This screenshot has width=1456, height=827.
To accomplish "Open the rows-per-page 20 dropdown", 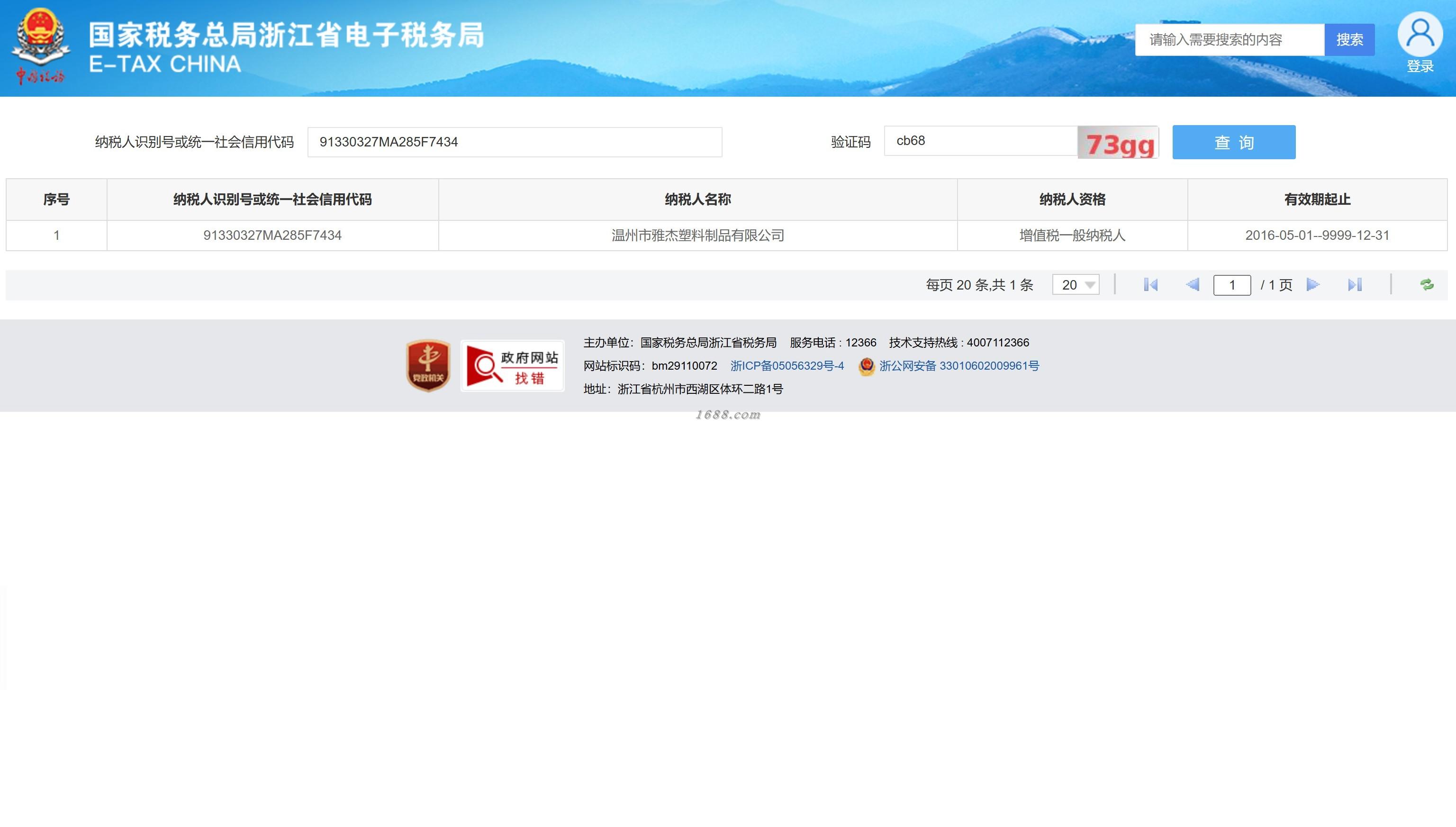I will point(1076,284).
